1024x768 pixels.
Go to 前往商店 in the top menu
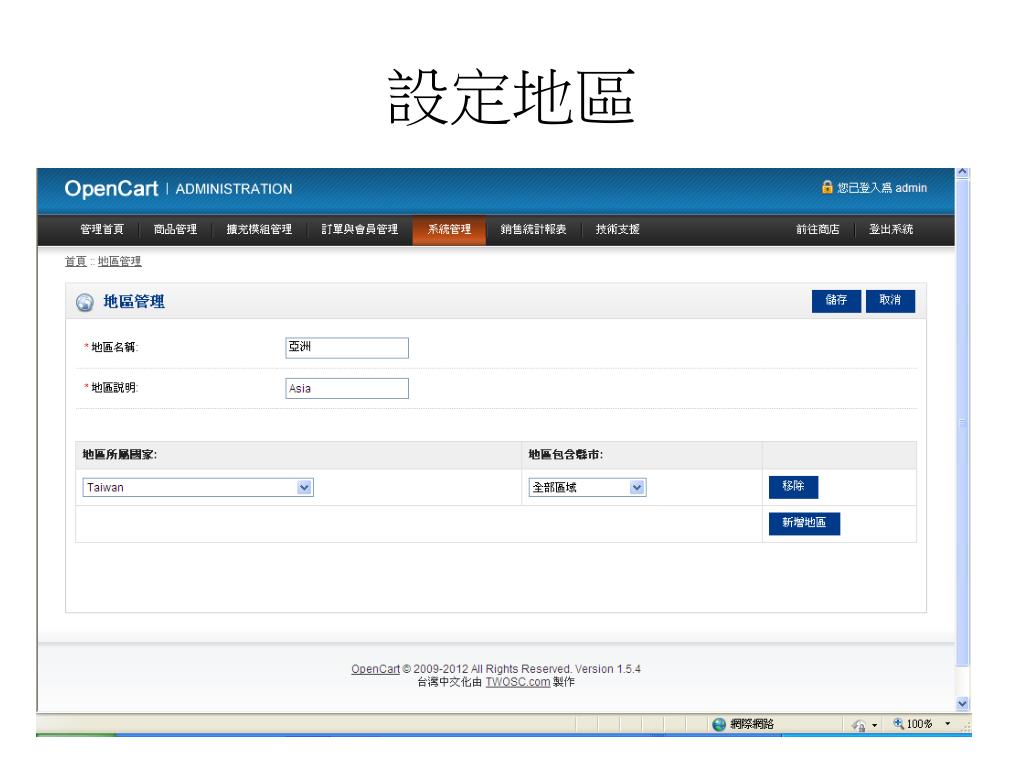[x=818, y=229]
